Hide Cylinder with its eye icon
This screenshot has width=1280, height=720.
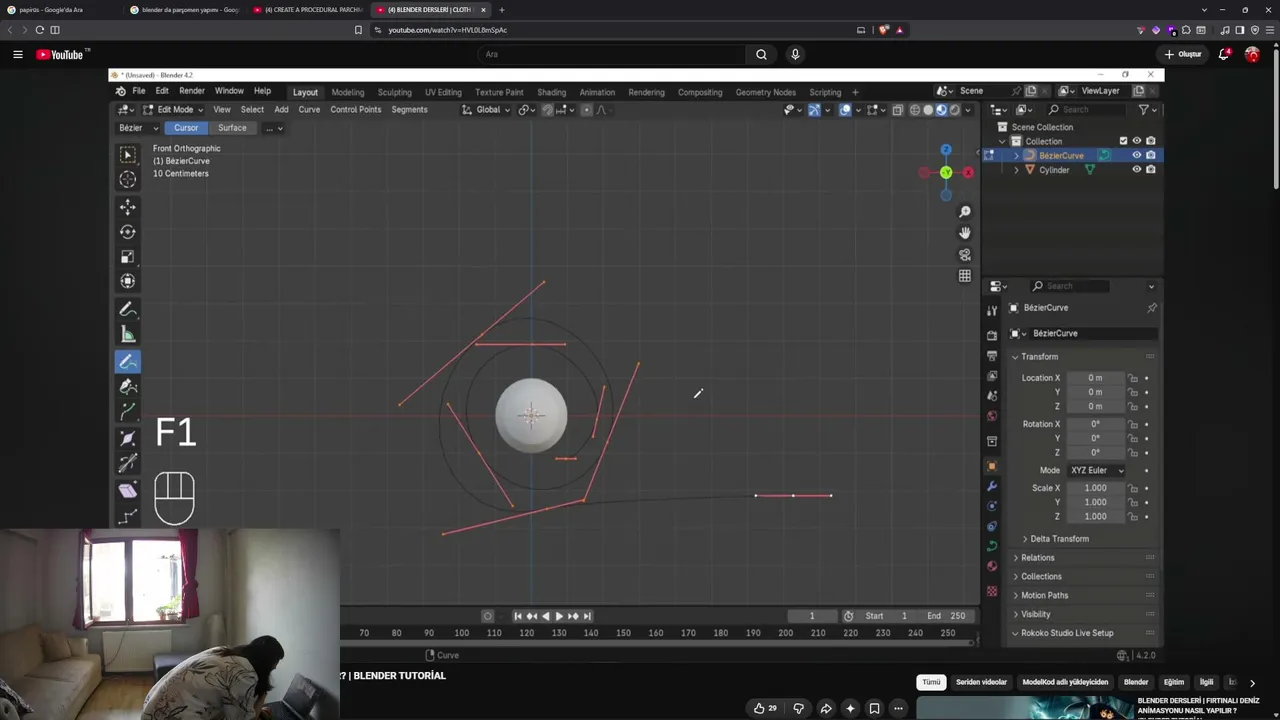[1136, 170]
